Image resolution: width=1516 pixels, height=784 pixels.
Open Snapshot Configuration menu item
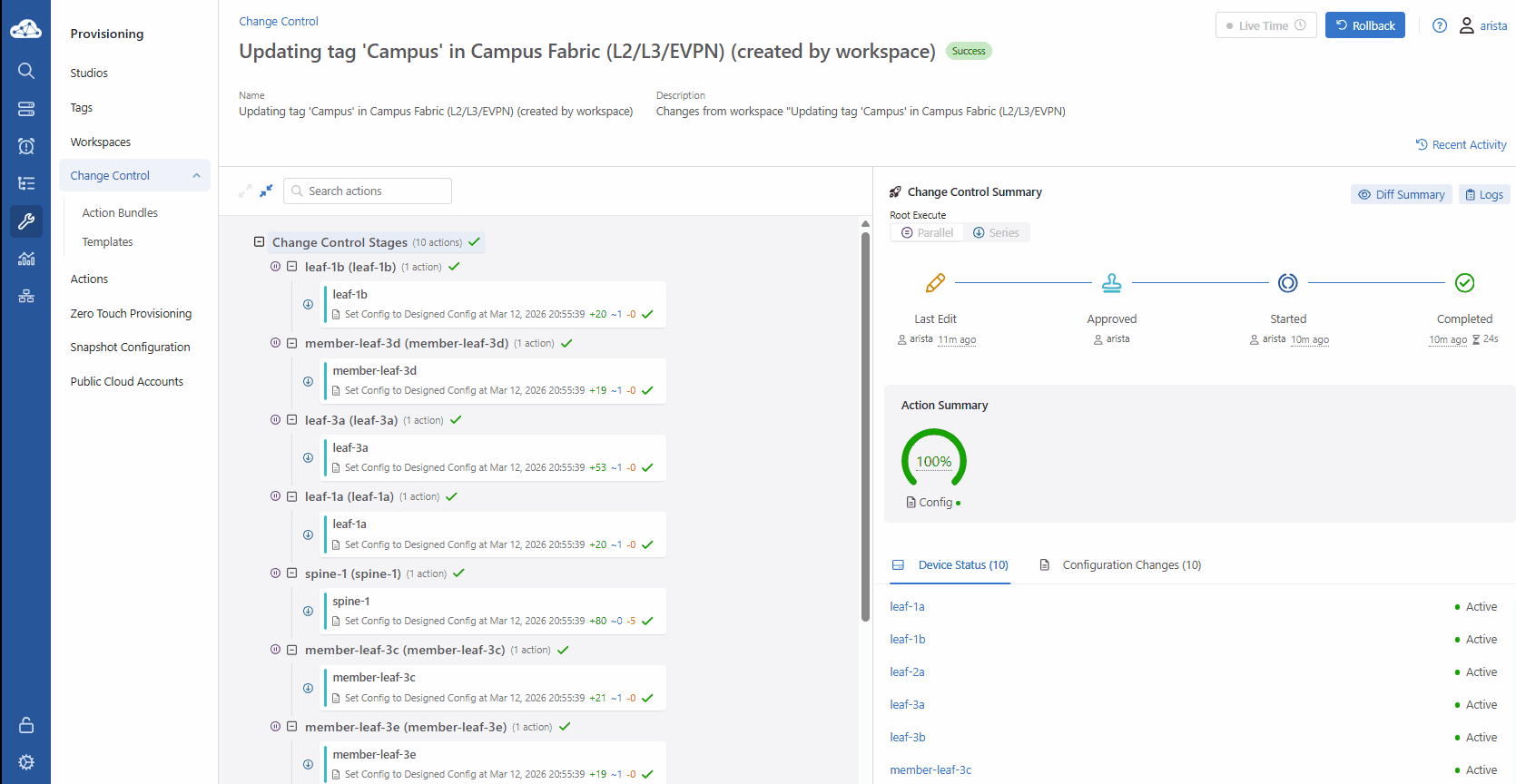tap(130, 347)
